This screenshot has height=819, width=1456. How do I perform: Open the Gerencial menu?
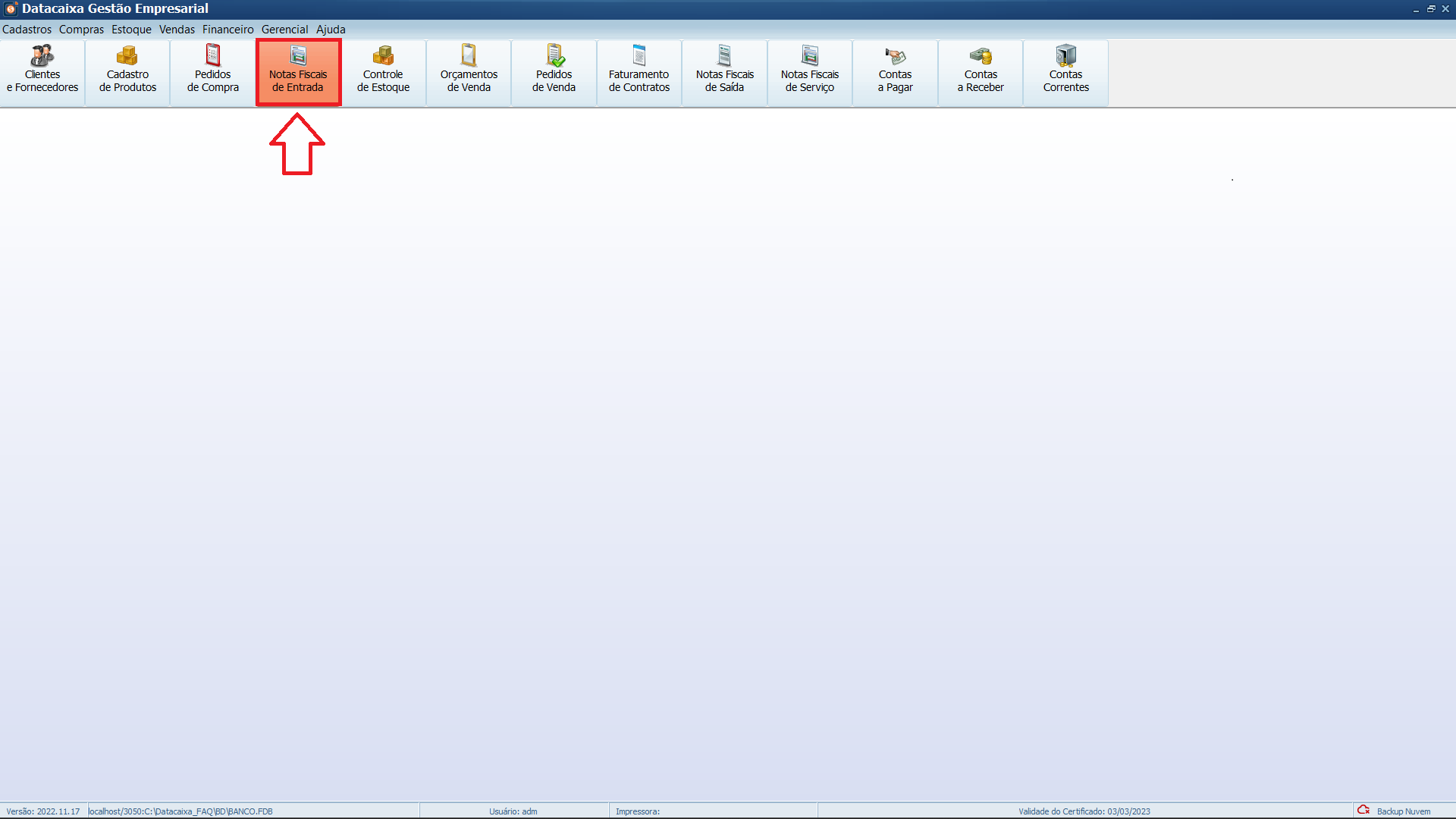tap(284, 30)
